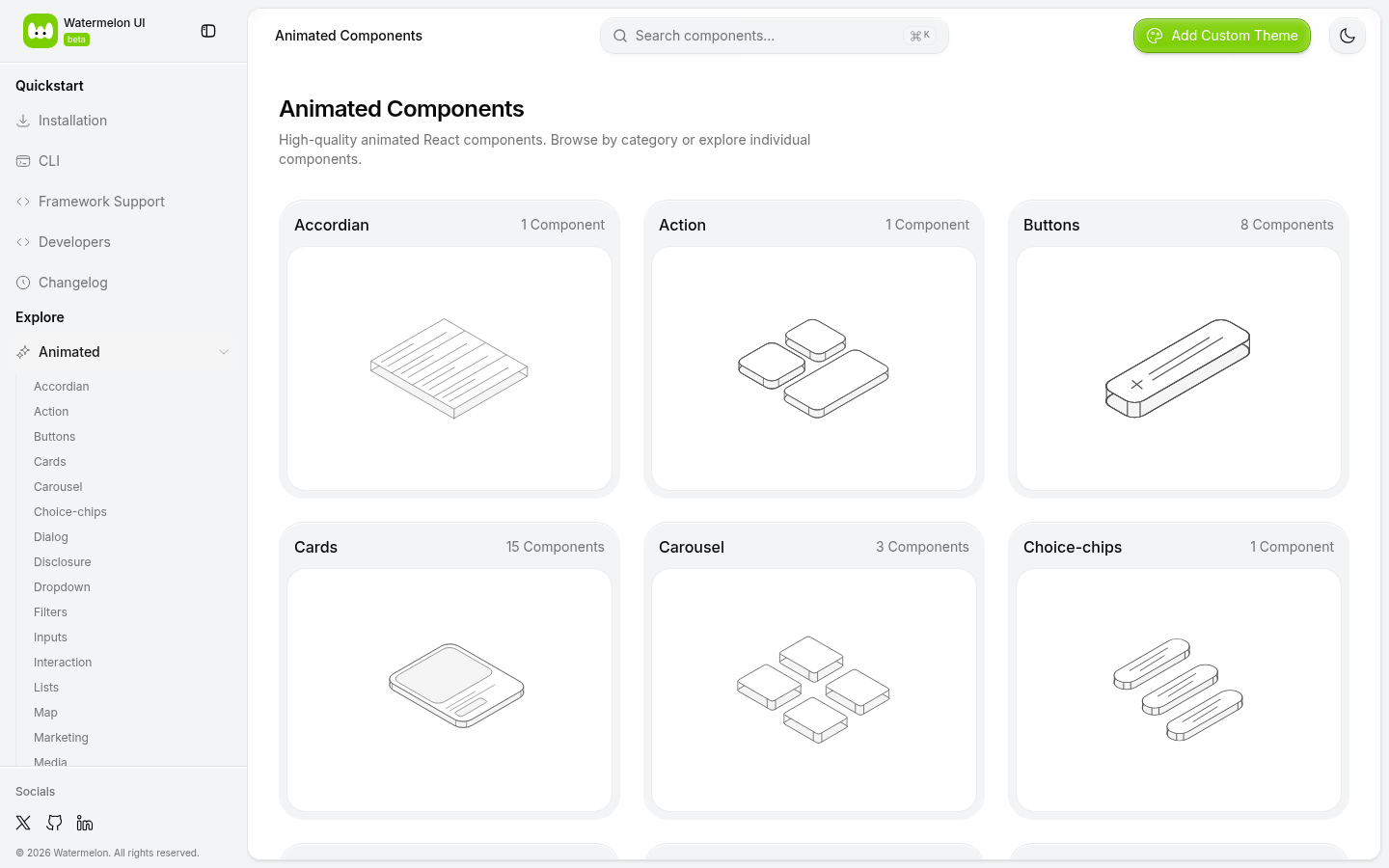1389x868 pixels.
Task: Open the Buttons card illustration
Action: pyautogui.click(x=1179, y=368)
